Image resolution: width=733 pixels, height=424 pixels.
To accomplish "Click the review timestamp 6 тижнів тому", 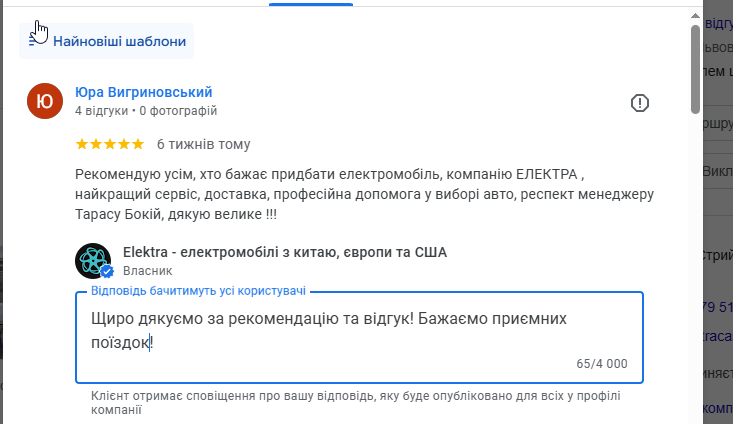I will (x=204, y=144).
